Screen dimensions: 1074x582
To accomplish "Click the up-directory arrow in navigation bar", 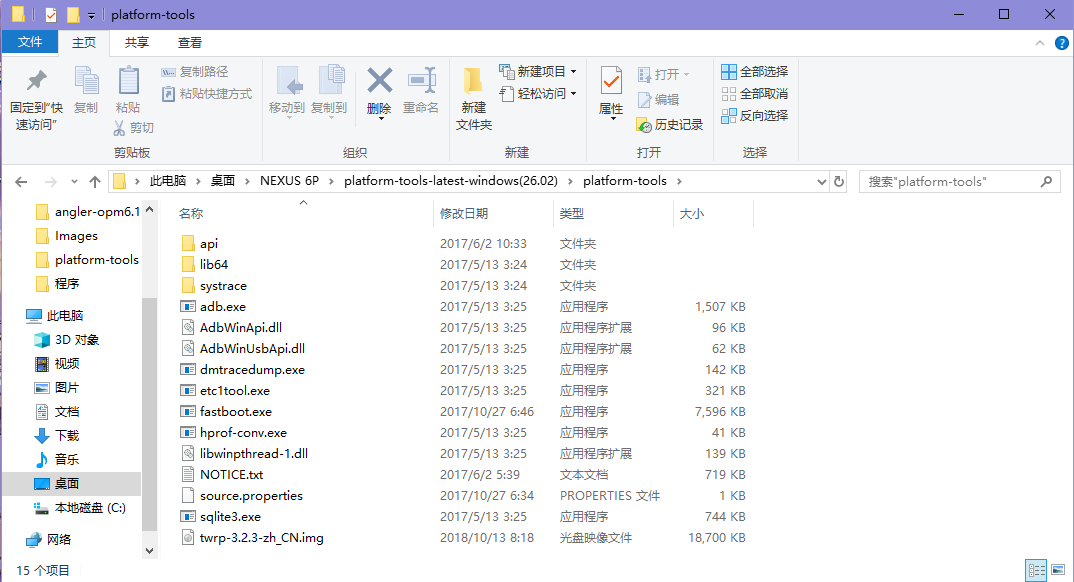I will (x=95, y=182).
